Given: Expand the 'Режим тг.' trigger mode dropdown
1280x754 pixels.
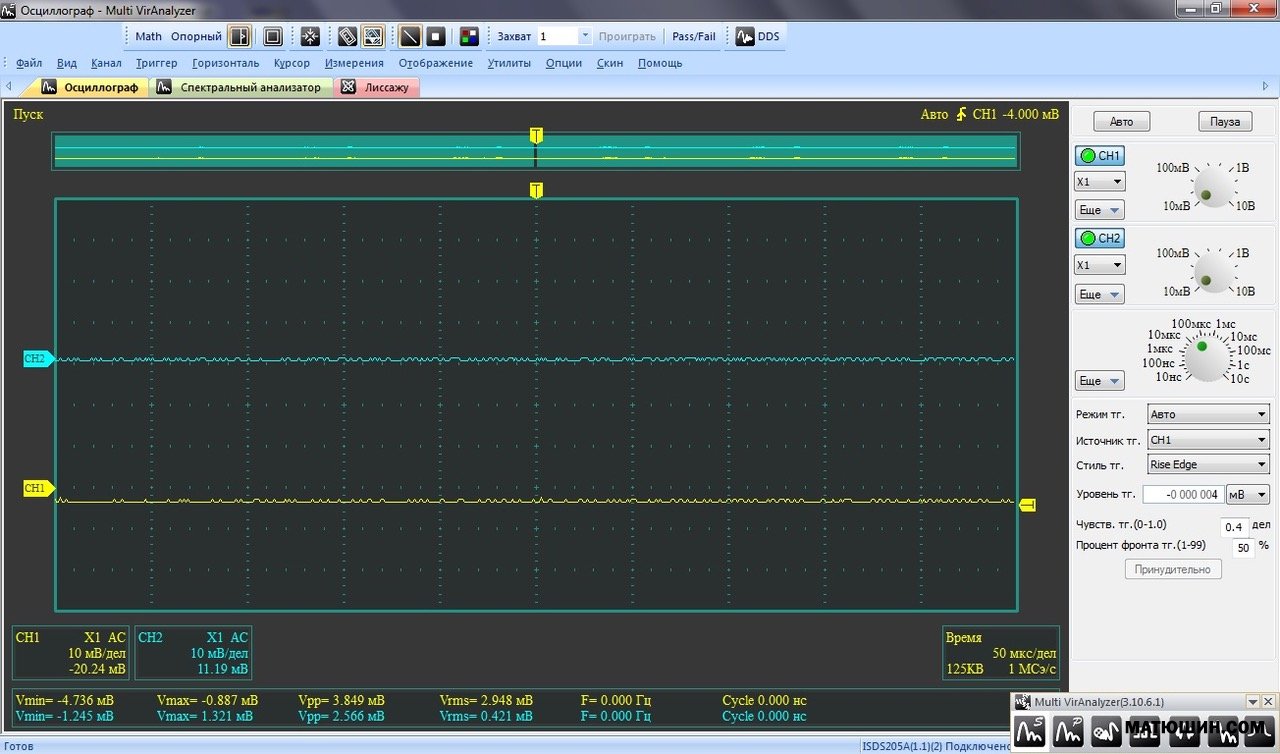Looking at the screenshot, I should coord(1207,414).
